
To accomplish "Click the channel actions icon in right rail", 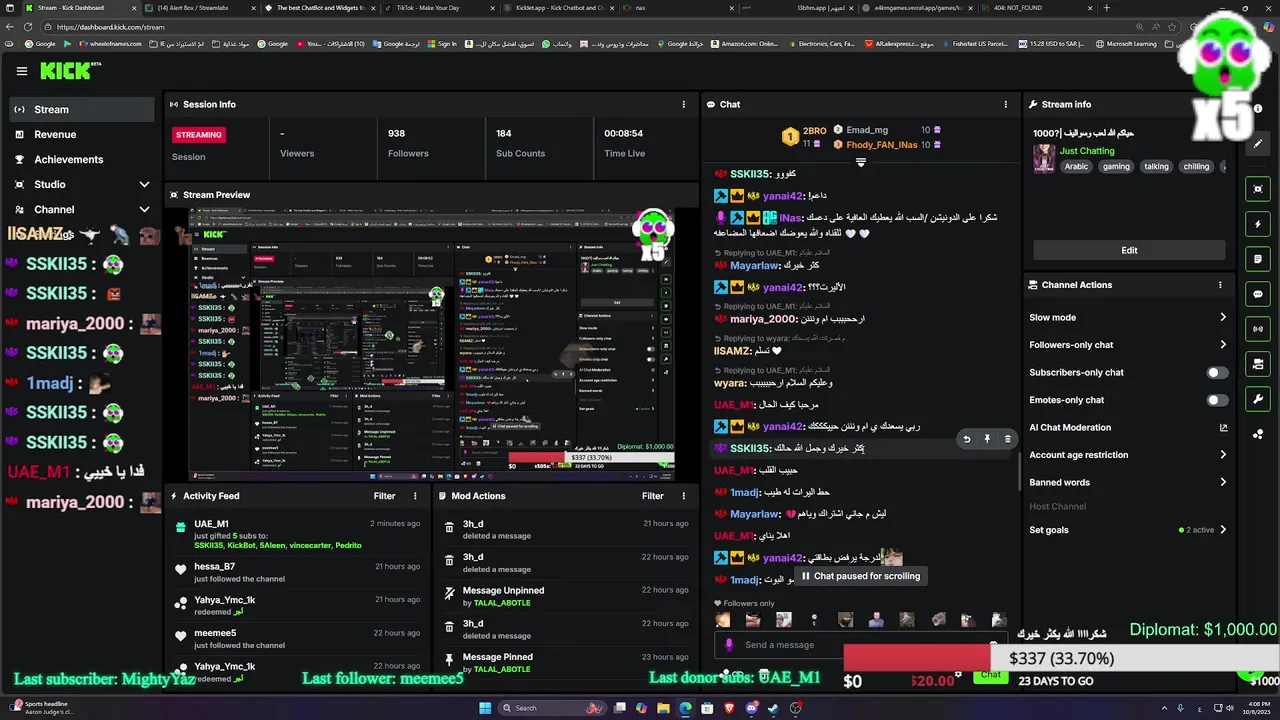I will tap(1258, 364).
